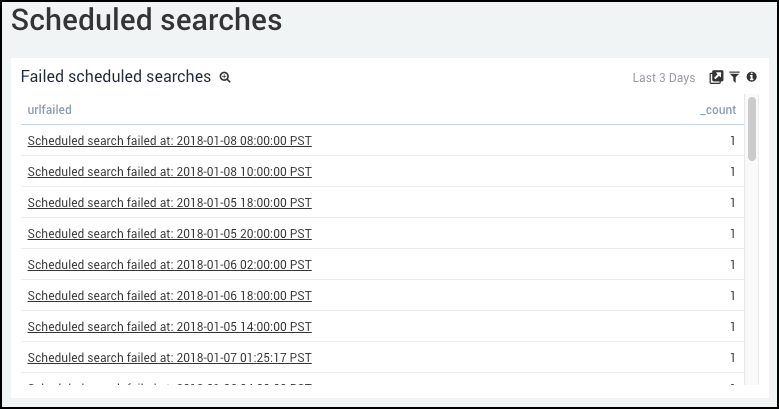The height and width of the screenshot is (409, 779).
Task: Open the Last 3 Days time range
Action: pos(663,78)
